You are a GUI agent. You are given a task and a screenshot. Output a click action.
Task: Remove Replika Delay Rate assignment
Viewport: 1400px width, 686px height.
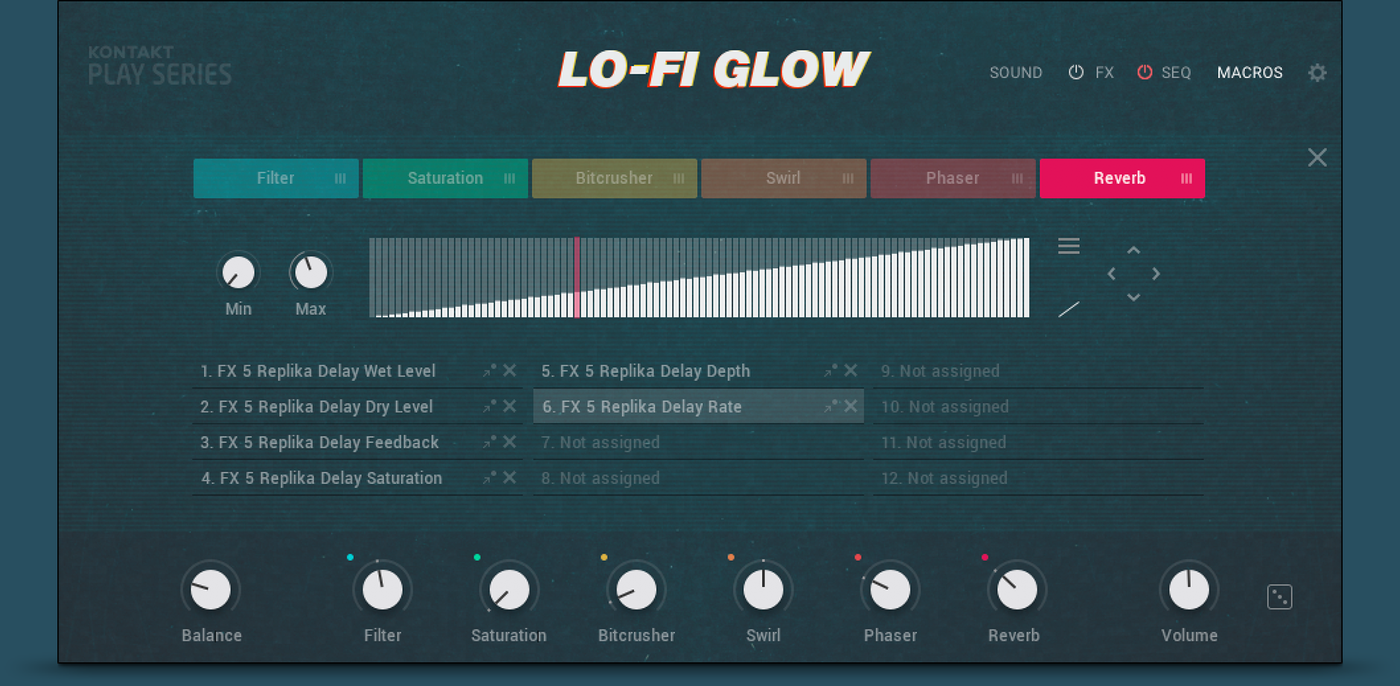tap(851, 406)
